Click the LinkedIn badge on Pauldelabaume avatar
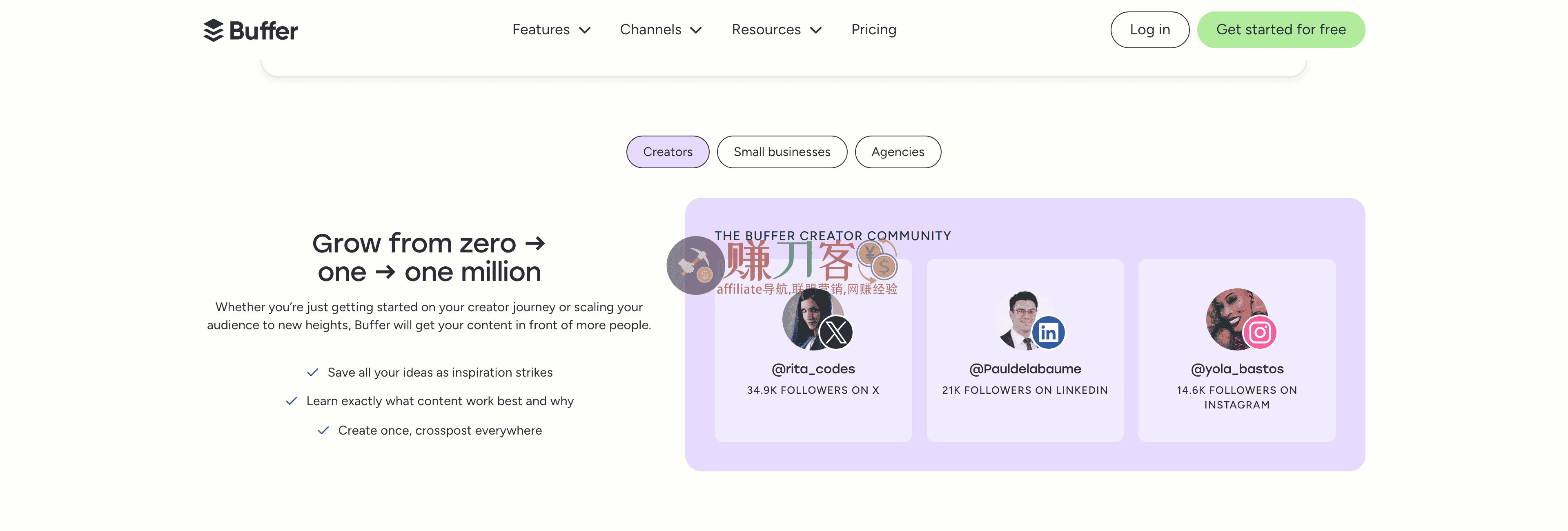This screenshot has width=1568, height=531. (1048, 332)
